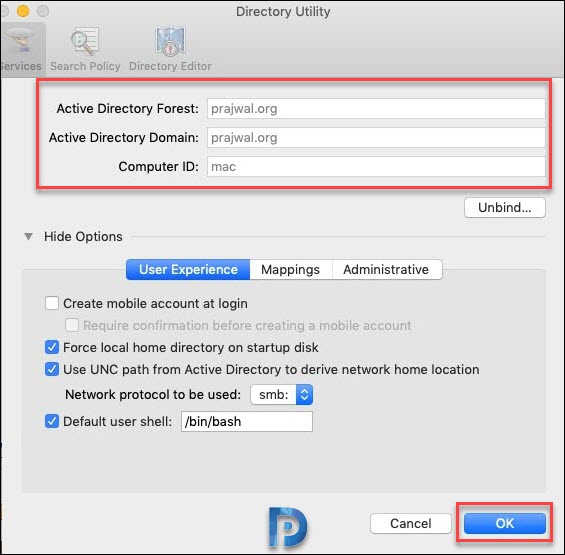
Task: Open the Directory Editor map icon
Action: click(170, 41)
